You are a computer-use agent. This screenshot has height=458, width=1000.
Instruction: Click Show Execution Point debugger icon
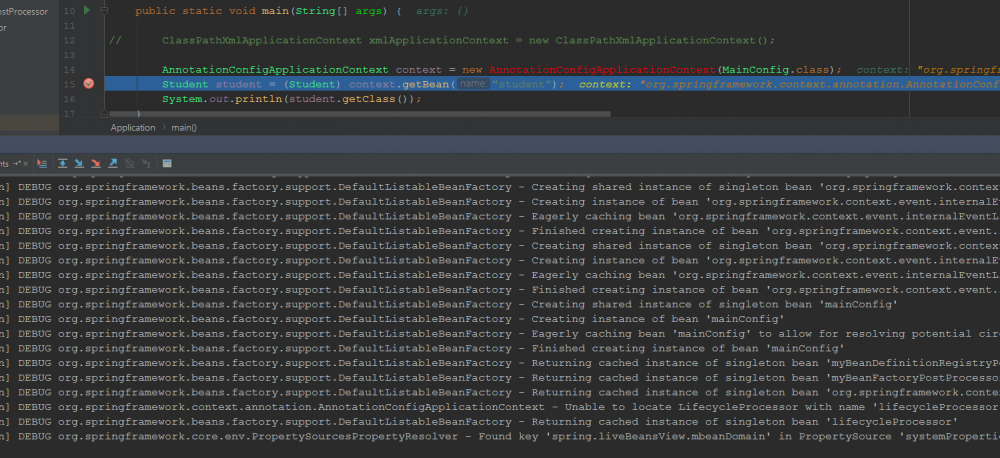(41, 164)
